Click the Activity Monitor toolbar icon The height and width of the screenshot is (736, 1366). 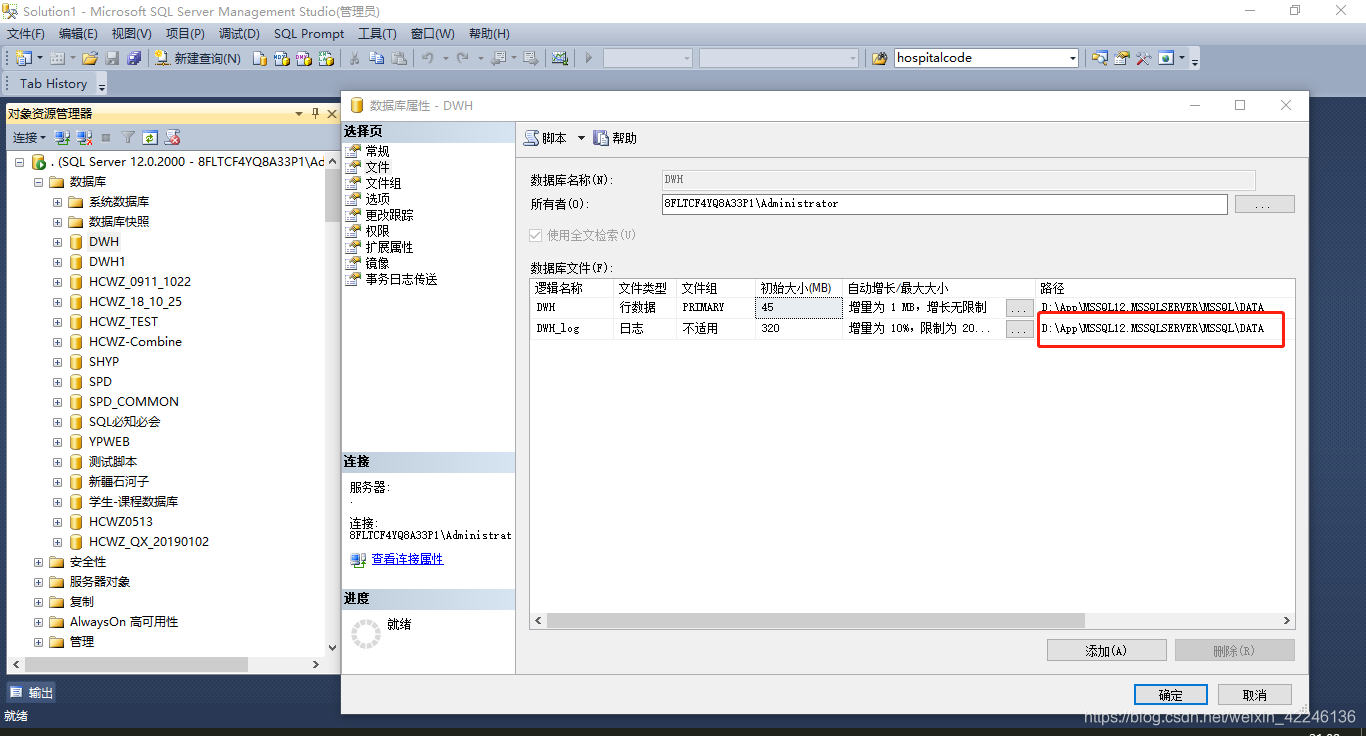click(x=560, y=58)
